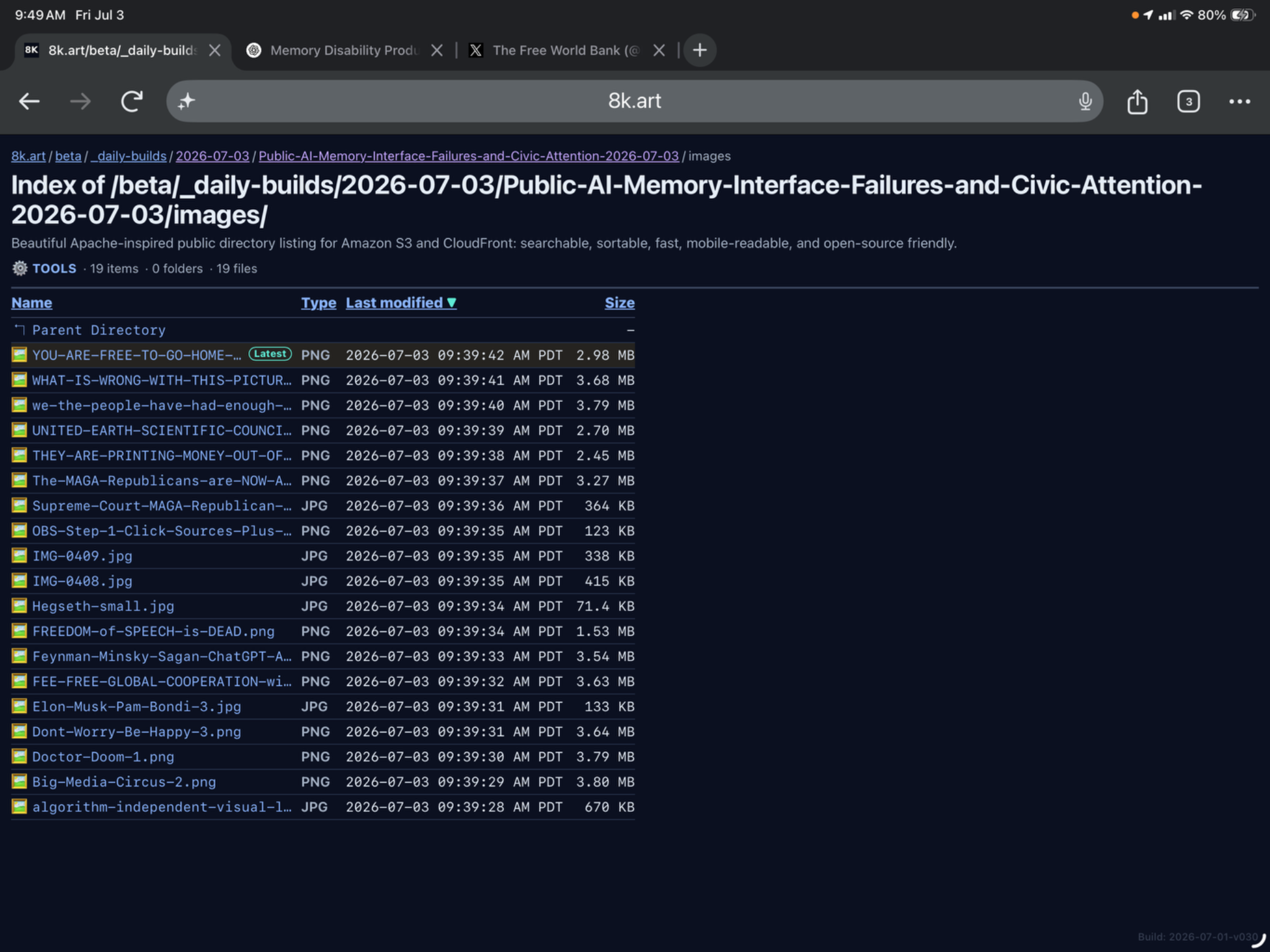Image resolution: width=1270 pixels, height=952 pixels.
Task: Click the 8k.art breadcrumb link
Action: [x=29, y=156]
